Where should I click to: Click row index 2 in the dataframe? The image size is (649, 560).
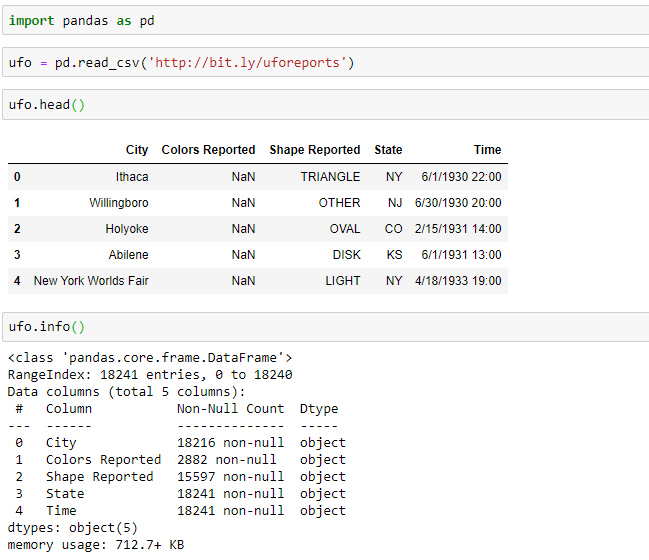(x=17, y=229)
